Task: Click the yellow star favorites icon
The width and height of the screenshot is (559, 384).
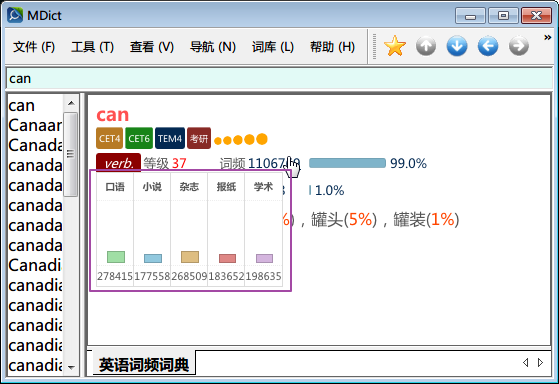Action: coord(395,46)
